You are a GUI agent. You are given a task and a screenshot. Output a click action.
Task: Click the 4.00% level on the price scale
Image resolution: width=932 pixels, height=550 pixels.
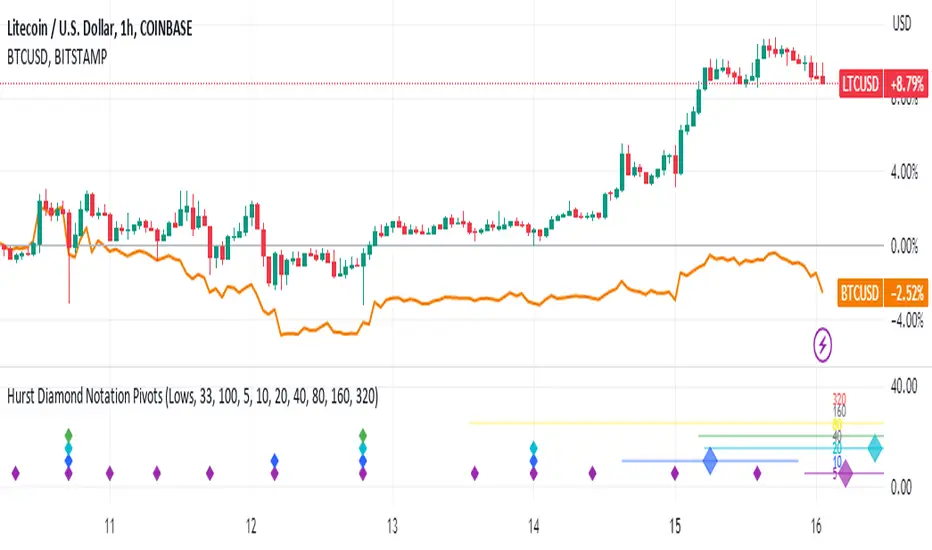coord(904,172)
